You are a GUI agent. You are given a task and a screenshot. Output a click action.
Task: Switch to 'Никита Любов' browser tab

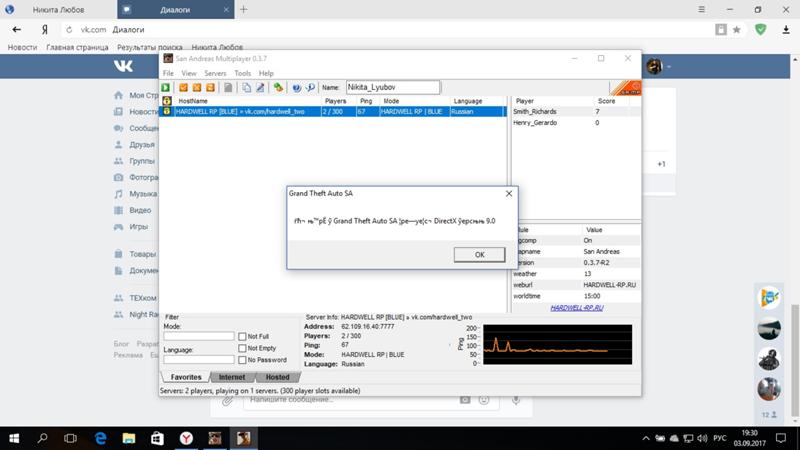tap(59, 10)
